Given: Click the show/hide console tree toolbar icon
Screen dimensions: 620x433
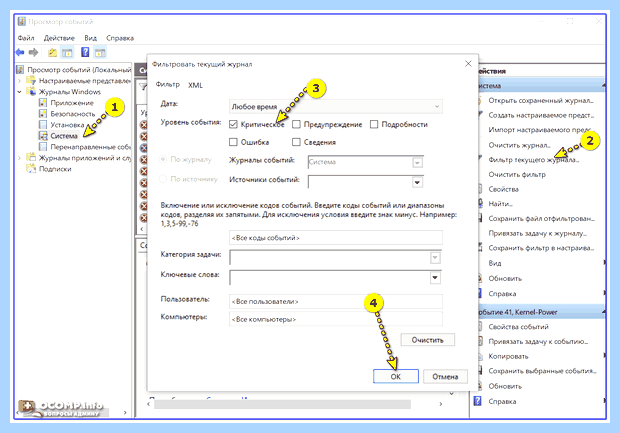Looking at the screenshot, I should coord(67,52).
